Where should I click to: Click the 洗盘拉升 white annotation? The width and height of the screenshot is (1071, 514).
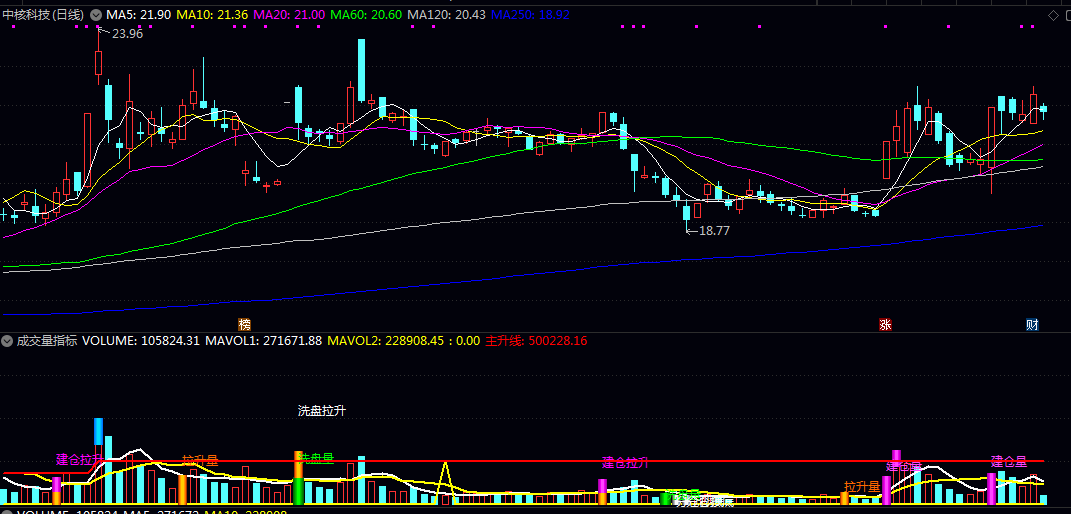[322, 410]
